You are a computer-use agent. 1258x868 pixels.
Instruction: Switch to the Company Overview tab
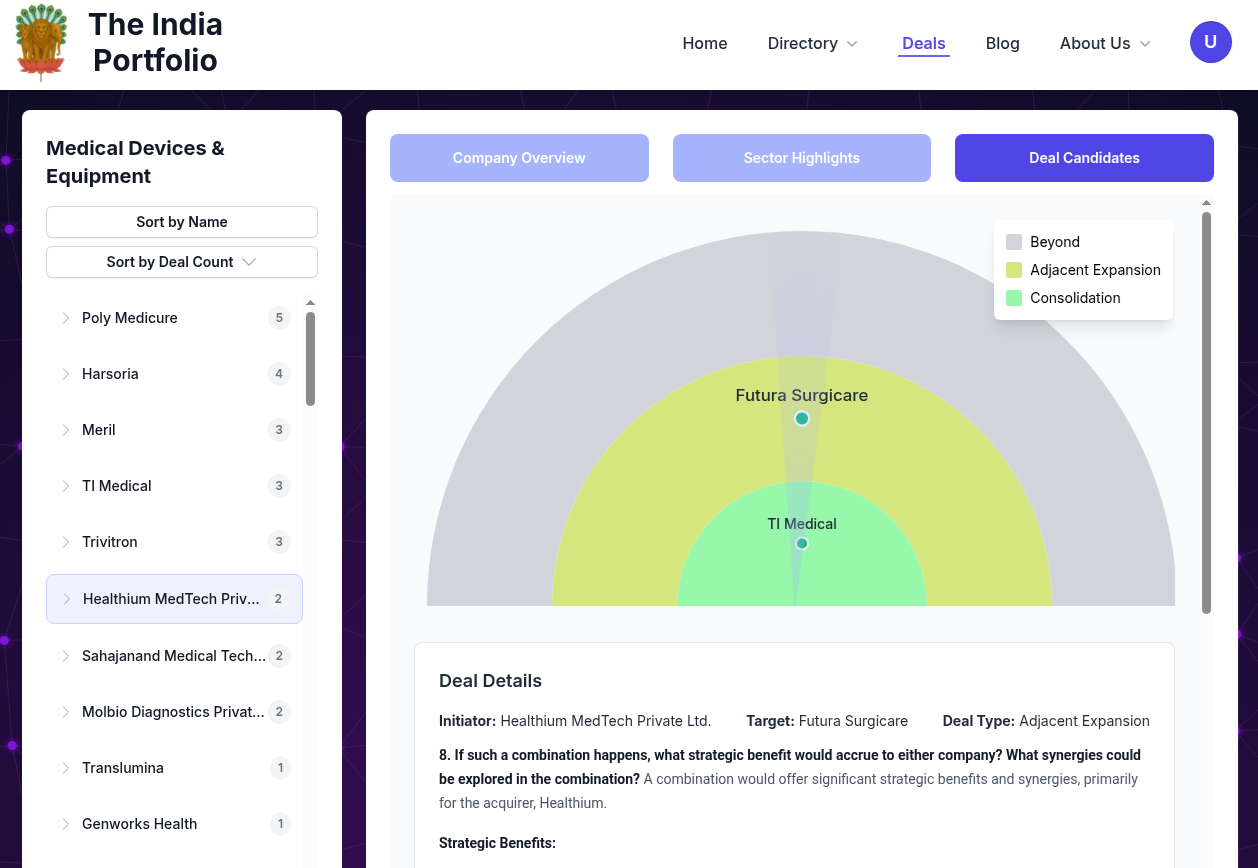click(519, 158)
